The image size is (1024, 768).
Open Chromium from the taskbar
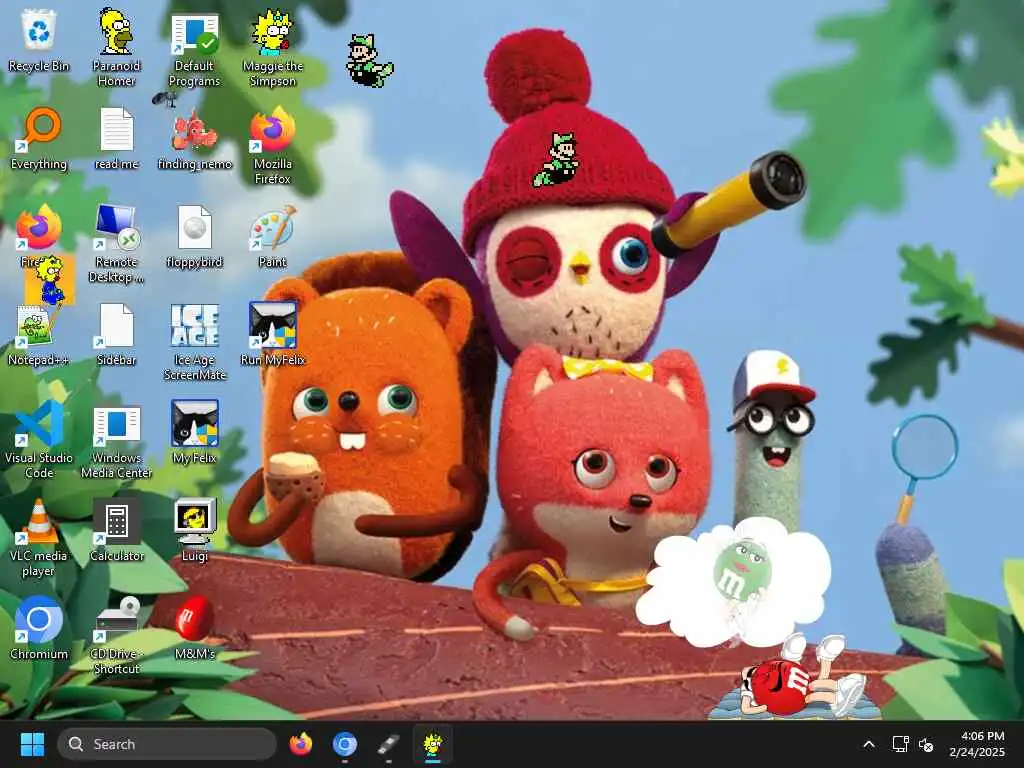[344, 744]
